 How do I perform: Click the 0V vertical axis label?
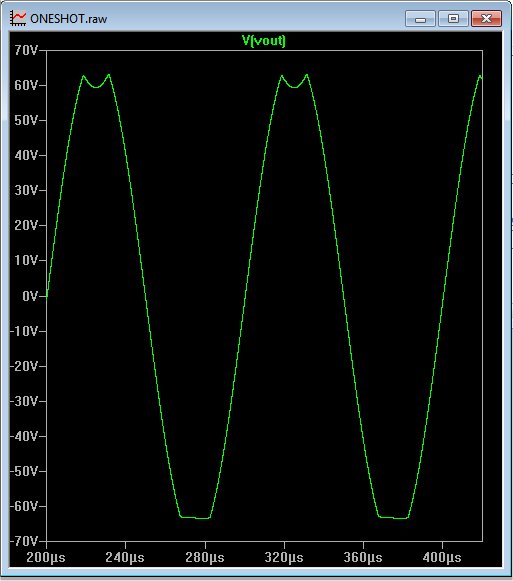point(30,296)
